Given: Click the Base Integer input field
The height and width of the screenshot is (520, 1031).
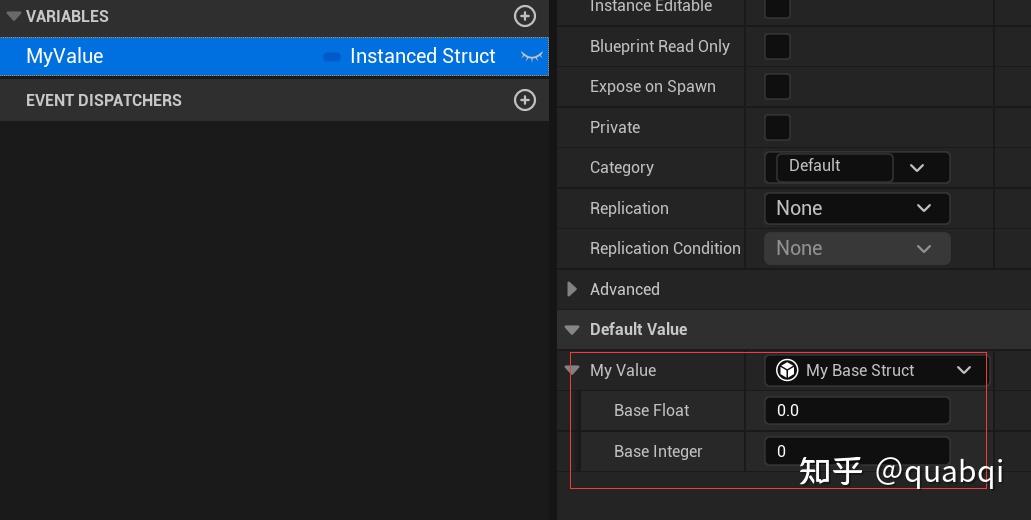Looking at the screenshot, I should click(856, 451).
